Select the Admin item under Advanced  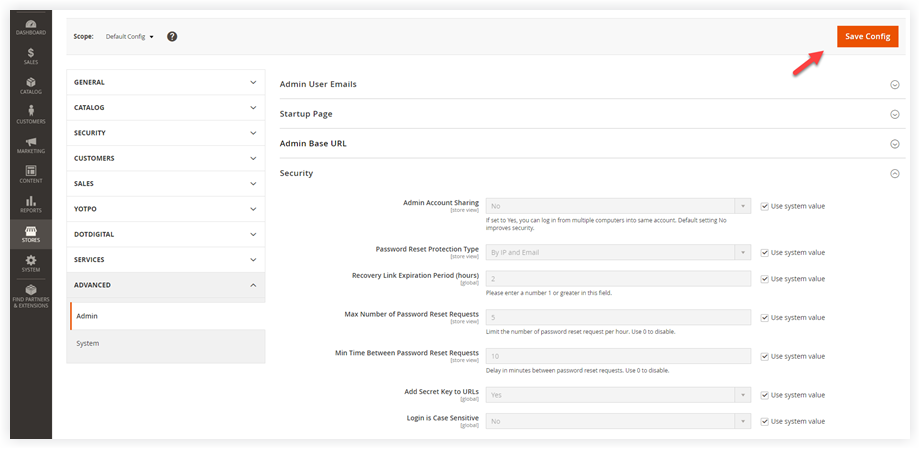[167, 316]
